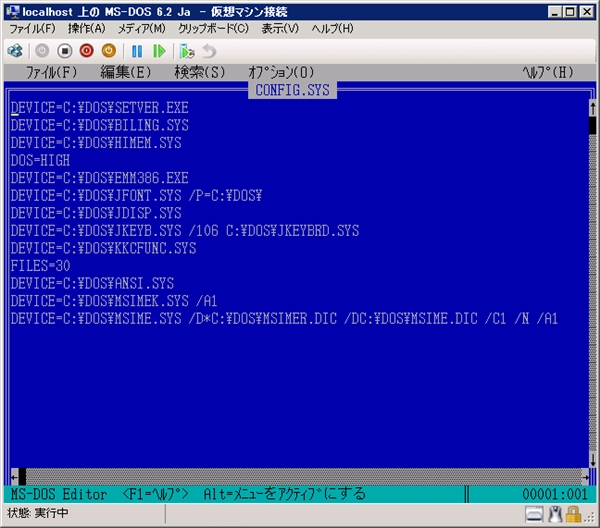Viewport: 600px width, 528px height.
Task: Turn off the virtual machine with the stop icon
Action: (65, 51)
